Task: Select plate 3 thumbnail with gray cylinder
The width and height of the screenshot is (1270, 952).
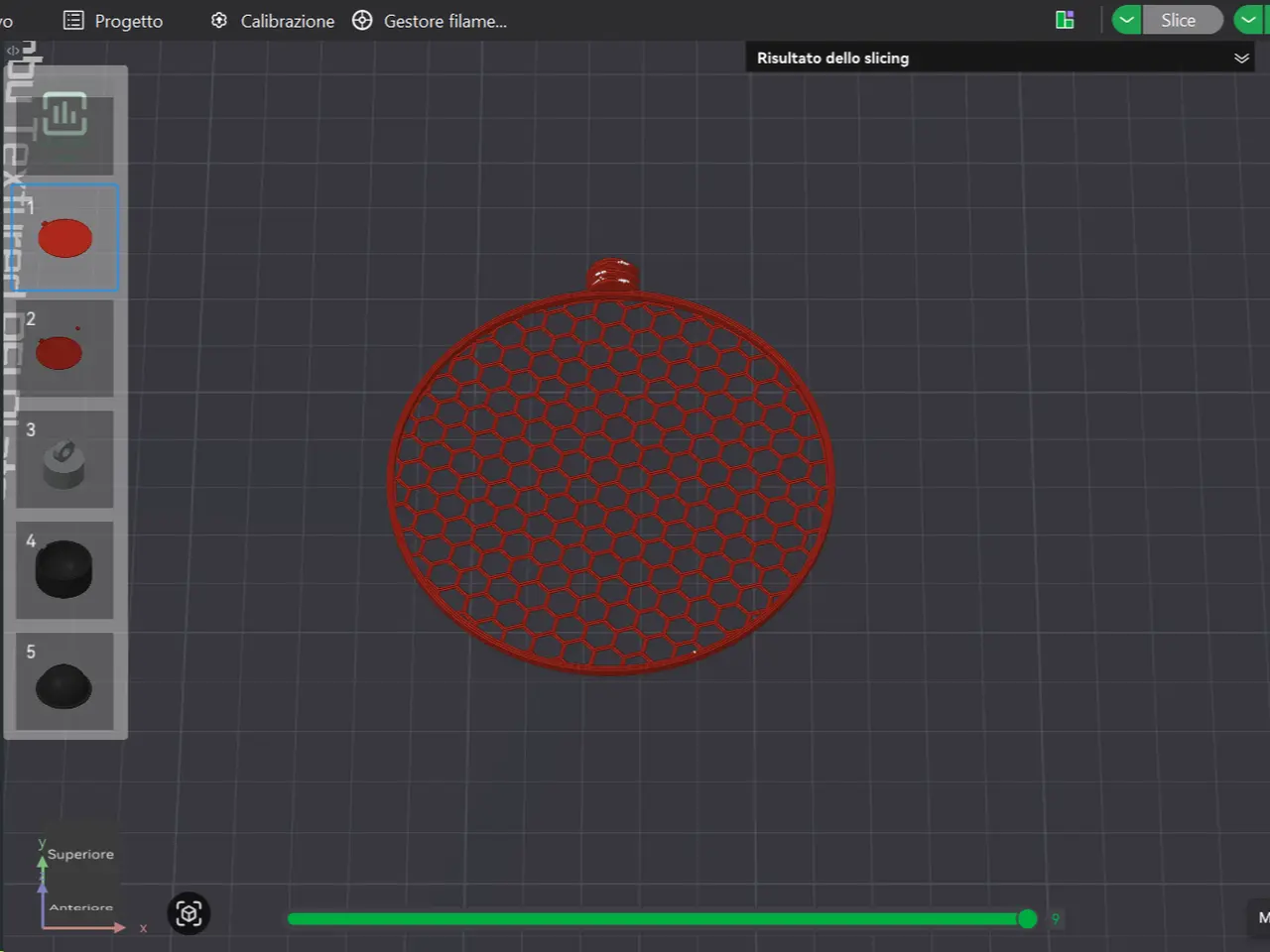Action: pos(64,459)
